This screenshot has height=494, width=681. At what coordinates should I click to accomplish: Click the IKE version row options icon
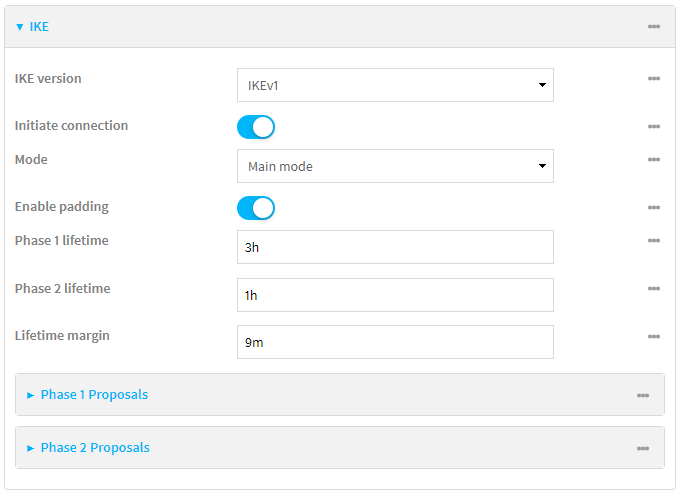[x=653, y=79]
